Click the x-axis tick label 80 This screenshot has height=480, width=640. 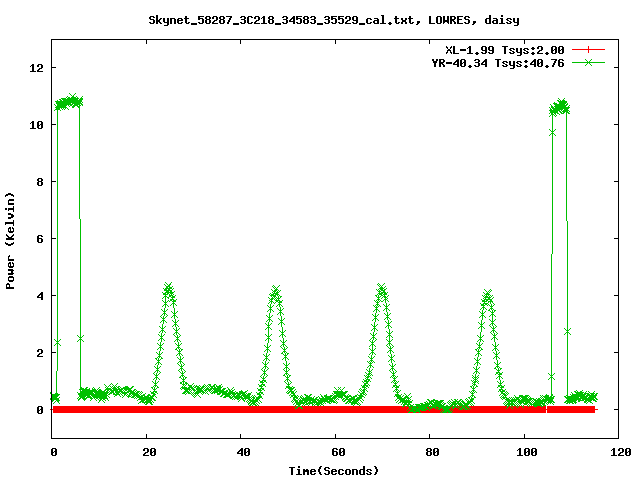(433, 452)
